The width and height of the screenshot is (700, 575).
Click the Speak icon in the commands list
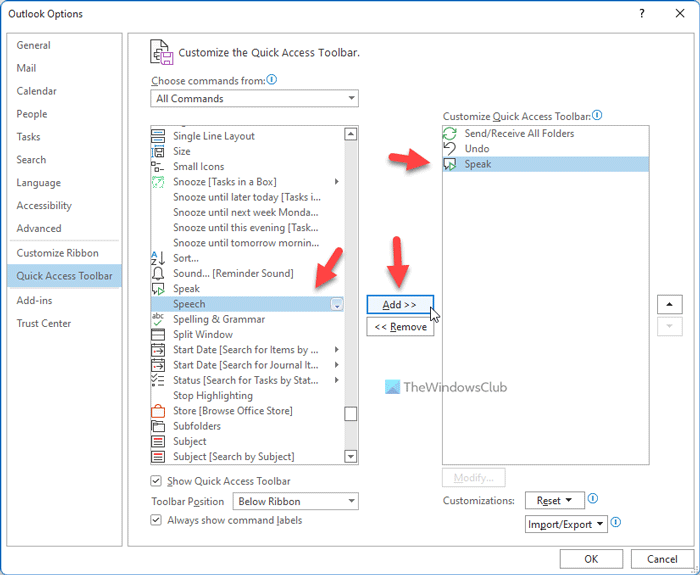[158, 289]
